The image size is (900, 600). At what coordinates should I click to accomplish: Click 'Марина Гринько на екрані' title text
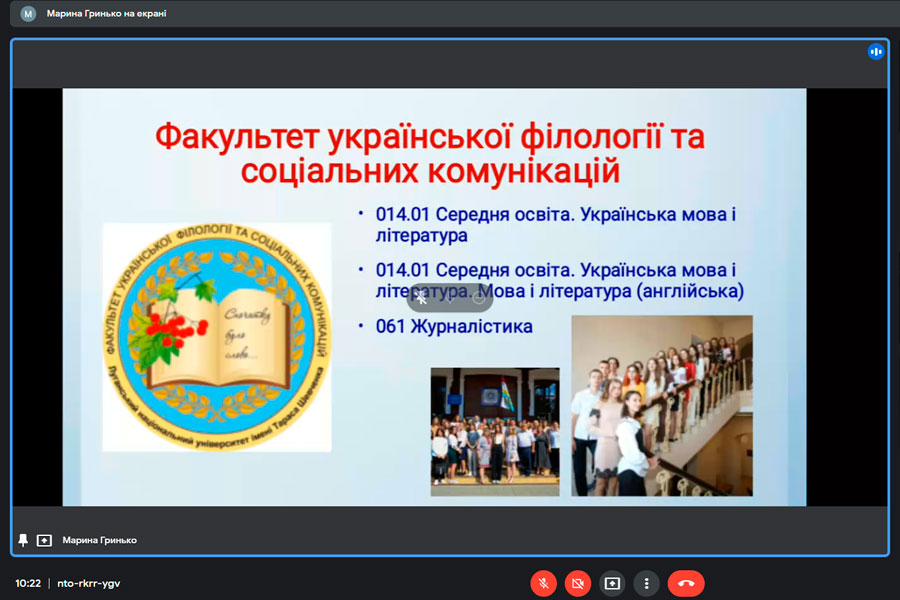[x=106, y=14]
